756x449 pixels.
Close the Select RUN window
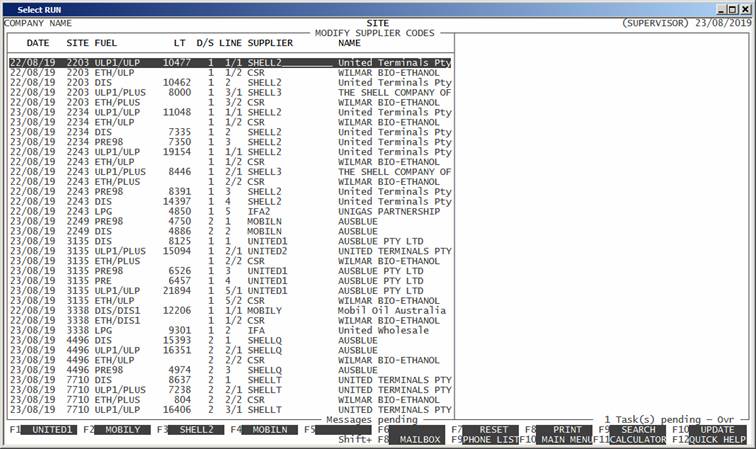(744, 10)
